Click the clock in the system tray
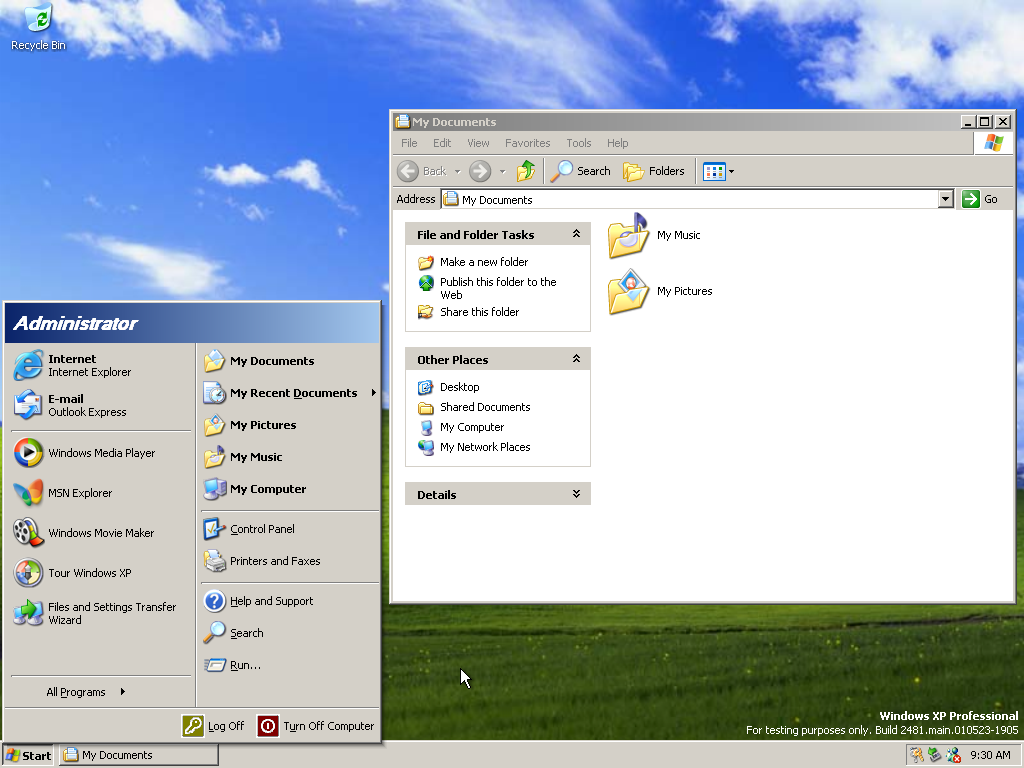The image size is (1024, 768). click(990, 755)
